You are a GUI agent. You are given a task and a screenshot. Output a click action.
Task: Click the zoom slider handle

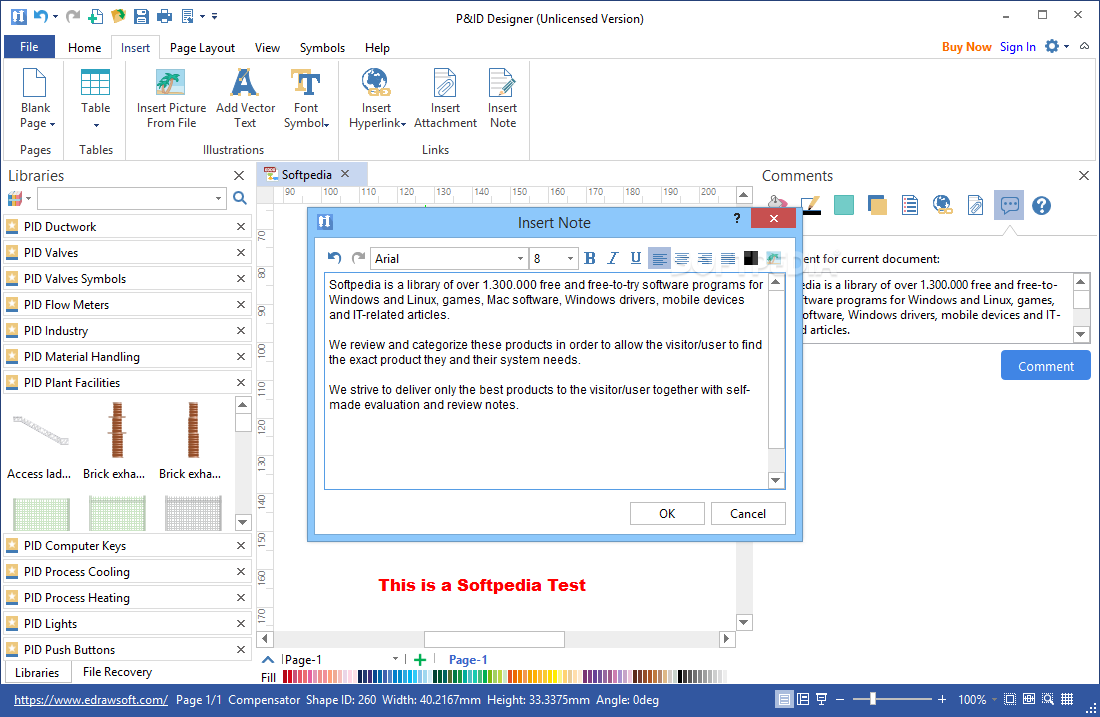click(873, 699)
